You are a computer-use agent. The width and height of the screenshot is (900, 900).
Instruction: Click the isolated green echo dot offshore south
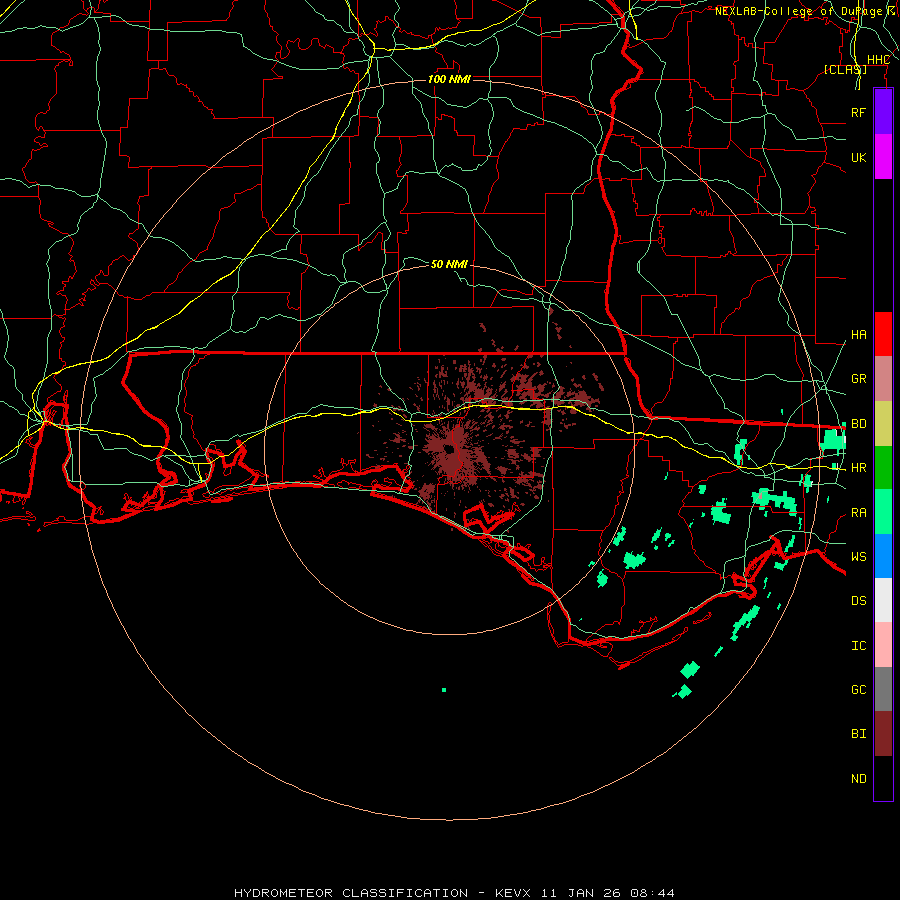pos(444,690)
